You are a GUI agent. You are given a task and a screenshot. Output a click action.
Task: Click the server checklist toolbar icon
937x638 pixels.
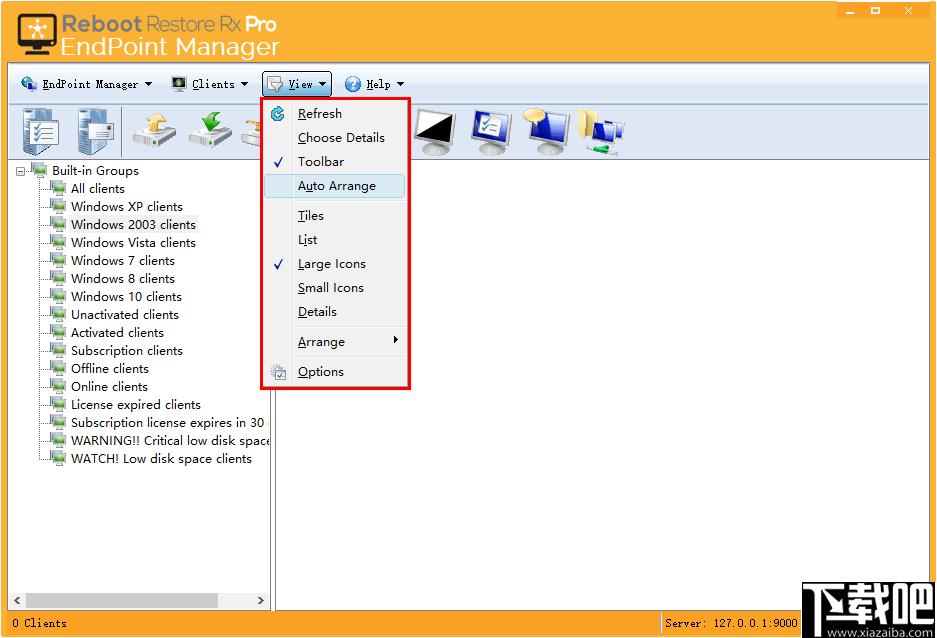pos(40,131)
